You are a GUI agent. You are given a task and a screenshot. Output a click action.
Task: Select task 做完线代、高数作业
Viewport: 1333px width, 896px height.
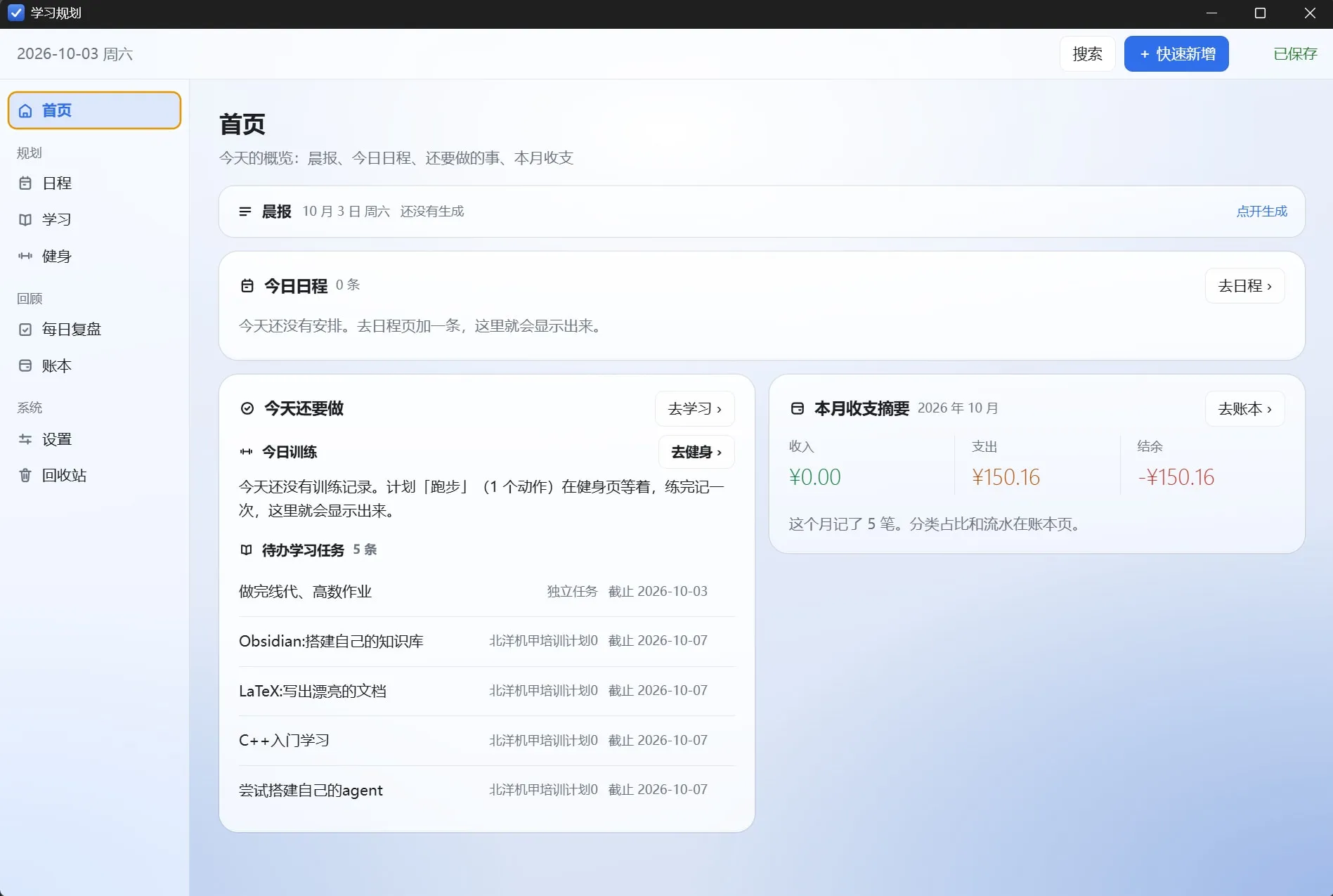[x=486, y=592]
